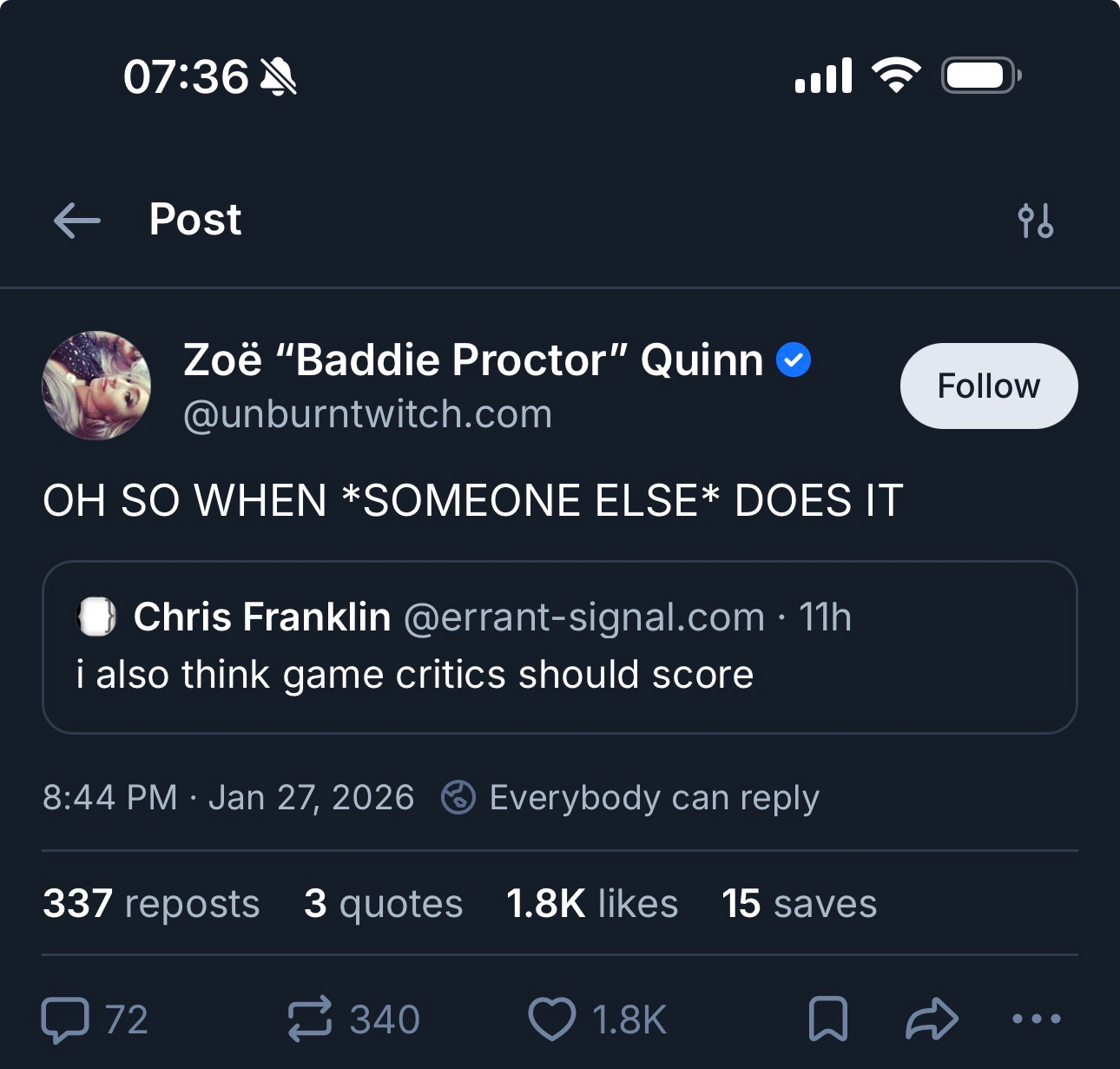Viewport: 1120px width, 1069px height.
Task: Tap the battery icon in status bar
Action: 980,76
